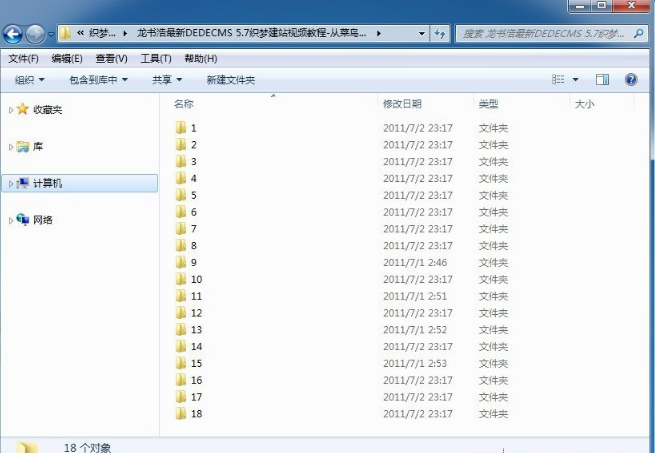Screen dimensions: 655x453
Task: Open recent locations dropdown beside Forward button
Action: (x=51, y=34)
